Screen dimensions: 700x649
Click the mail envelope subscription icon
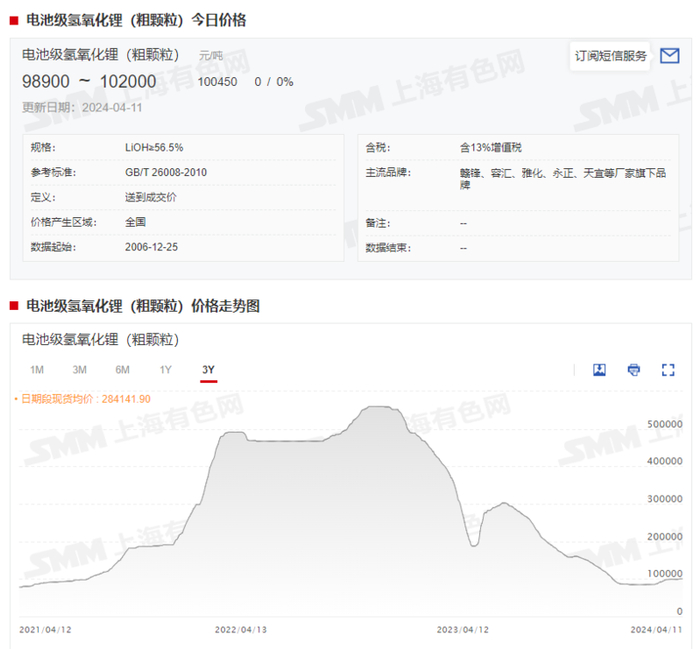[x=670, y=56]
